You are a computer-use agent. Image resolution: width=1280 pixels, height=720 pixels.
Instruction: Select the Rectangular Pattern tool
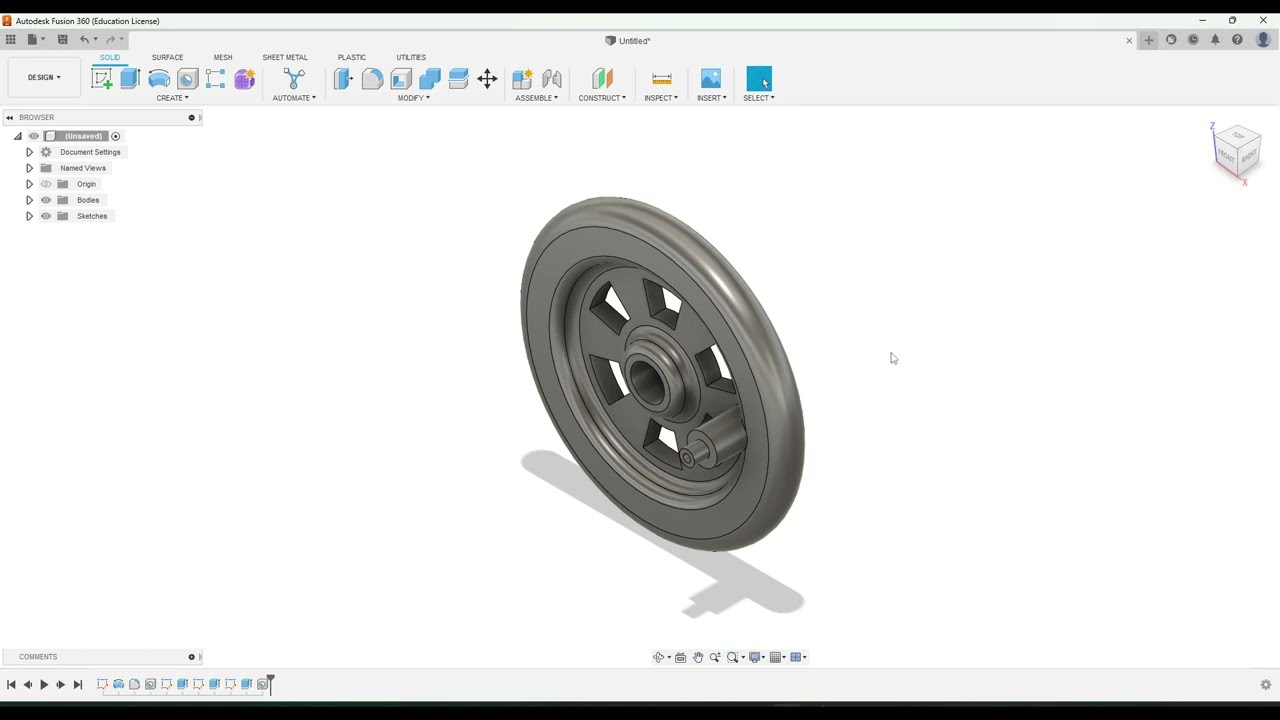click(x=216, y=79)
